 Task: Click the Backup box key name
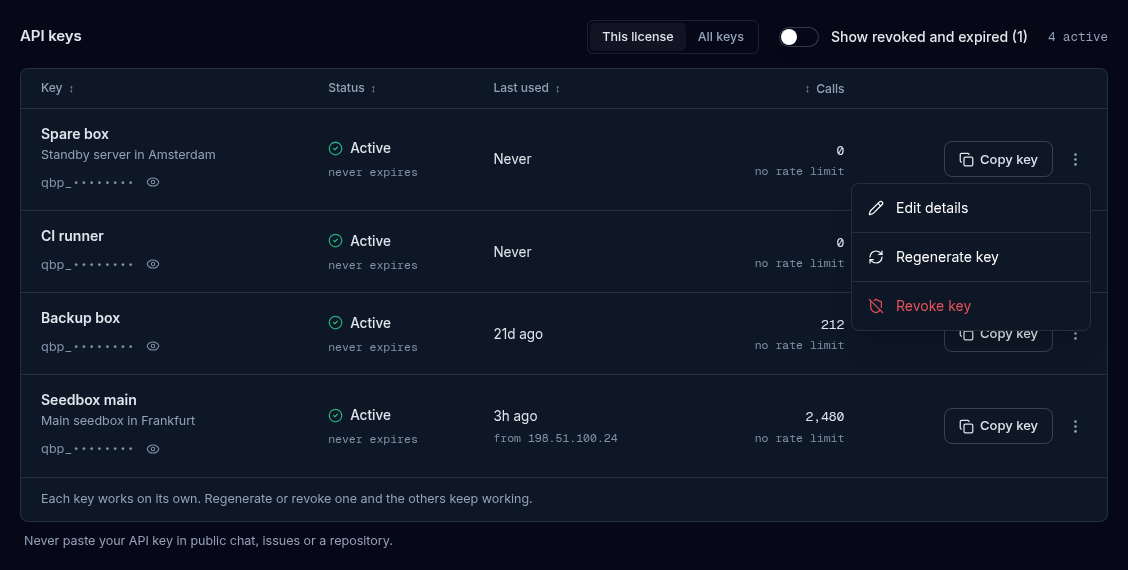click(x=81, y=318)
